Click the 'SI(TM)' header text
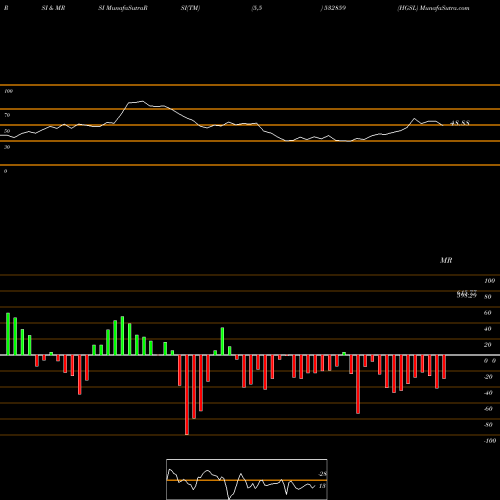This screenshot has width=500, height=500. point(190,8)
